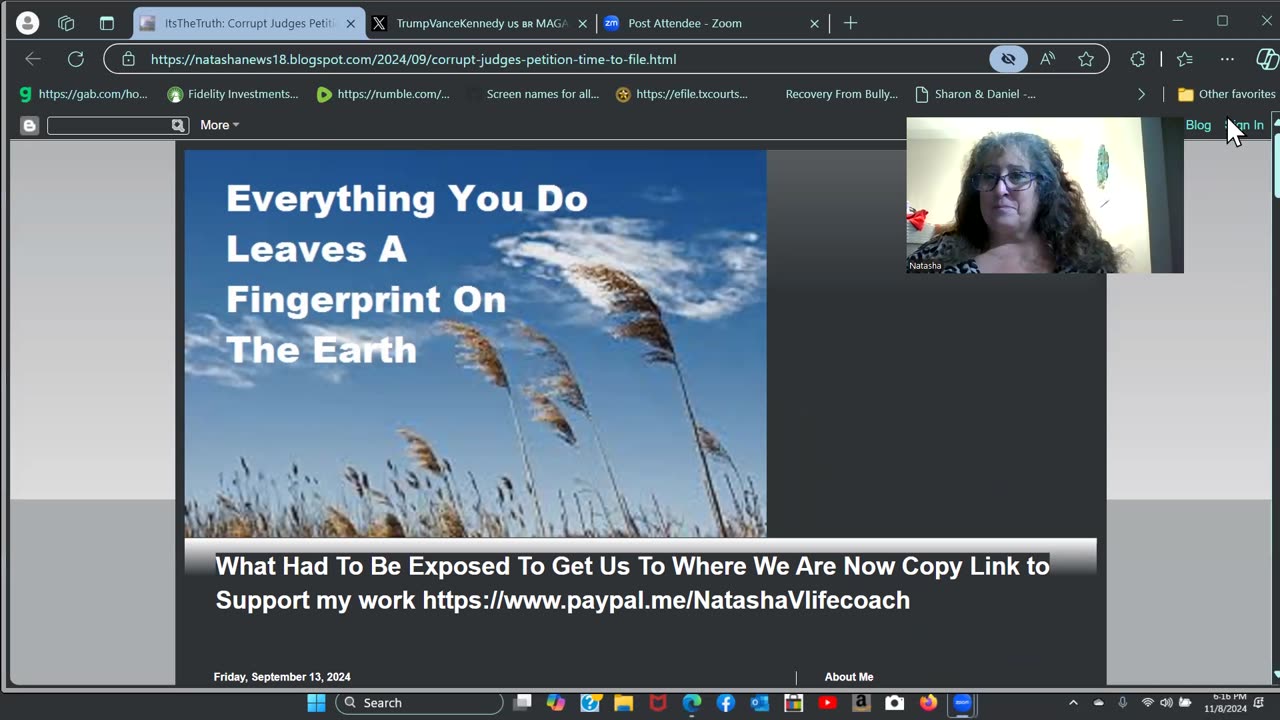The height and width of the screenshot is (720, 1280).
Task: Close the ItsTheTruth Corrupt Judges tab
Action: tap(350, 23)
